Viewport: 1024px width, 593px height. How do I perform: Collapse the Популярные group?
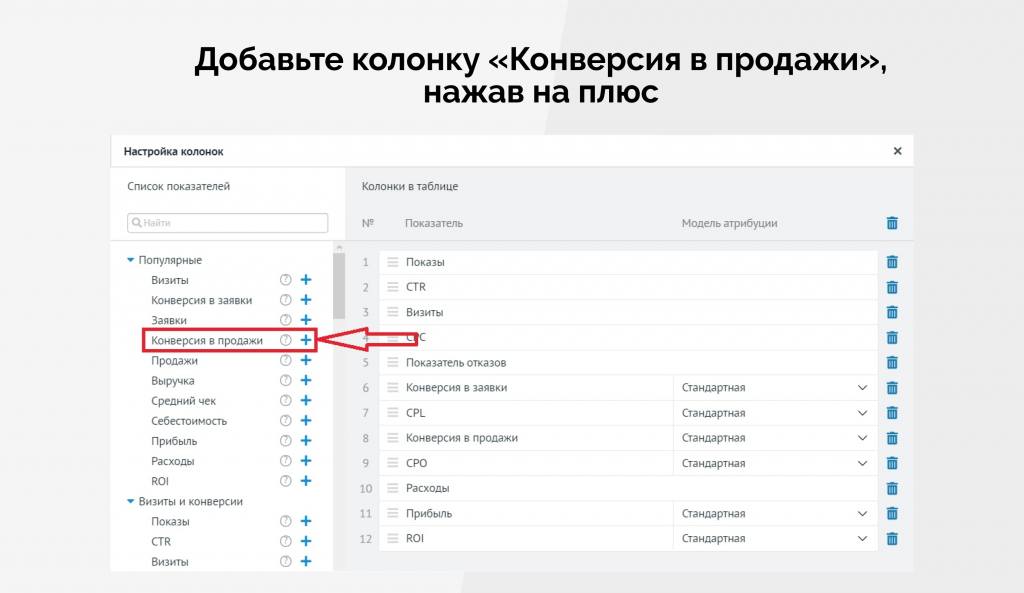pyautogui.click(x=130, y=261)
